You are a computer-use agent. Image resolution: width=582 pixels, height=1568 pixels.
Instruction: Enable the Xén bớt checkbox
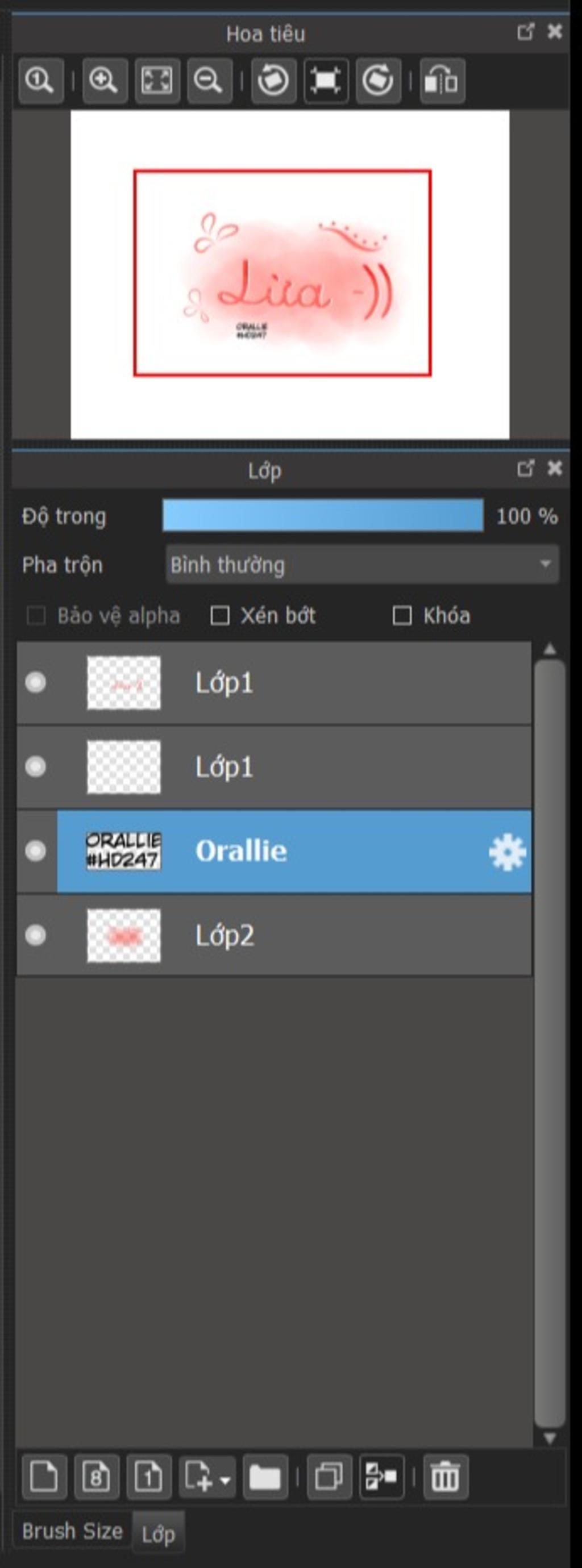pyautogui.click(x=219, y=615)
